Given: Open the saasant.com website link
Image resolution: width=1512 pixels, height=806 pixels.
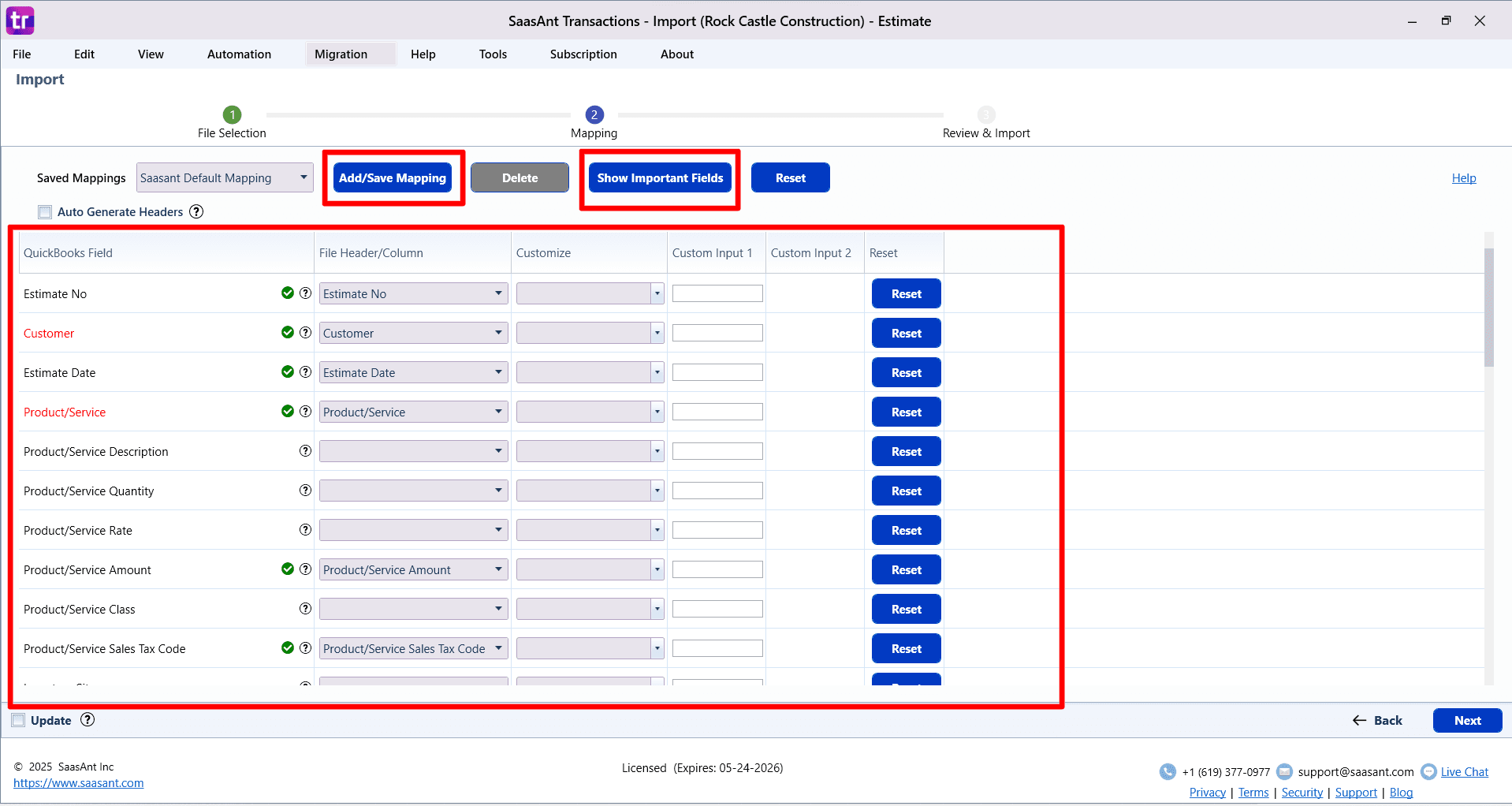Looking at the screenshot, I should point(78,783).
